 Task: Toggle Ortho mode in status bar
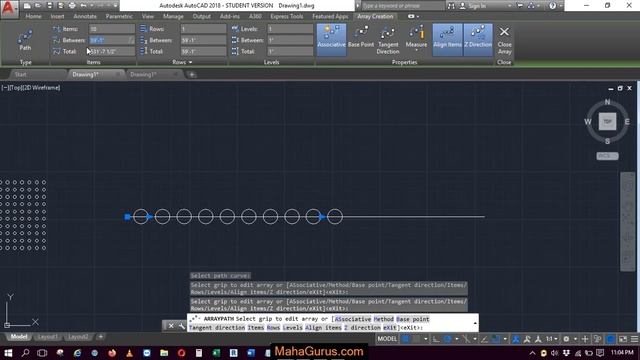point(436,339)
